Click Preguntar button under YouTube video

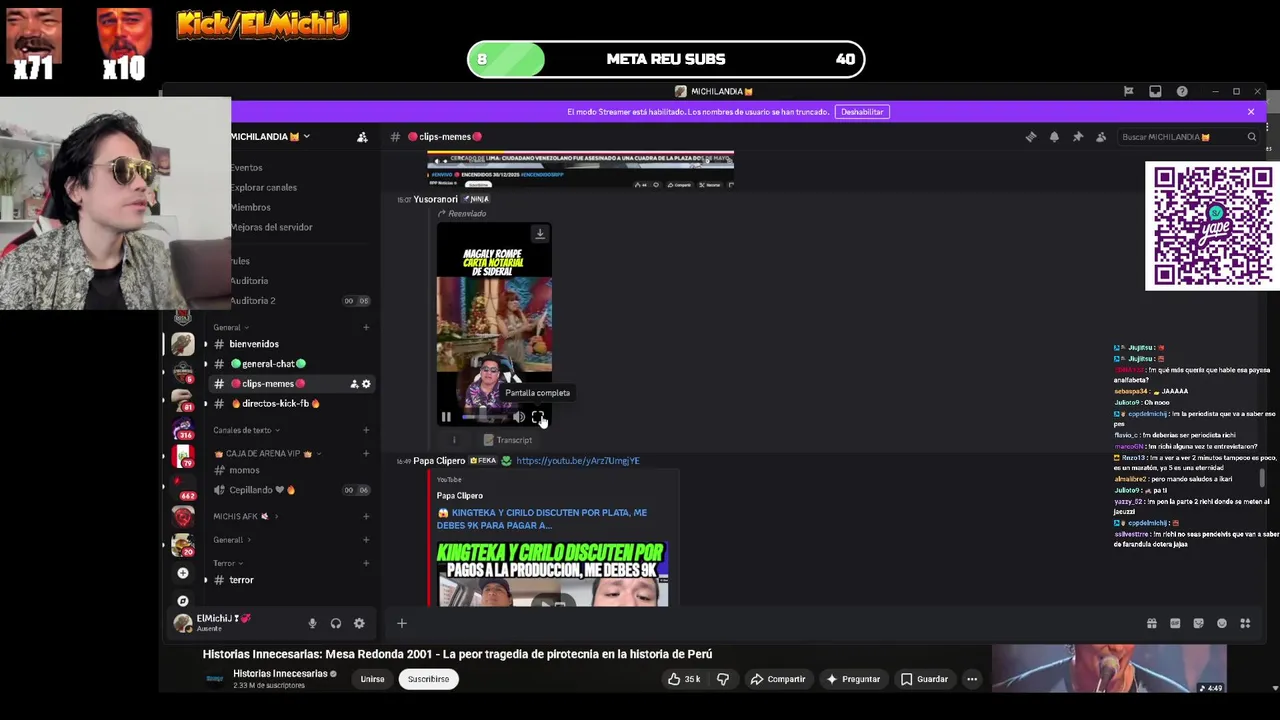[853, 679]
